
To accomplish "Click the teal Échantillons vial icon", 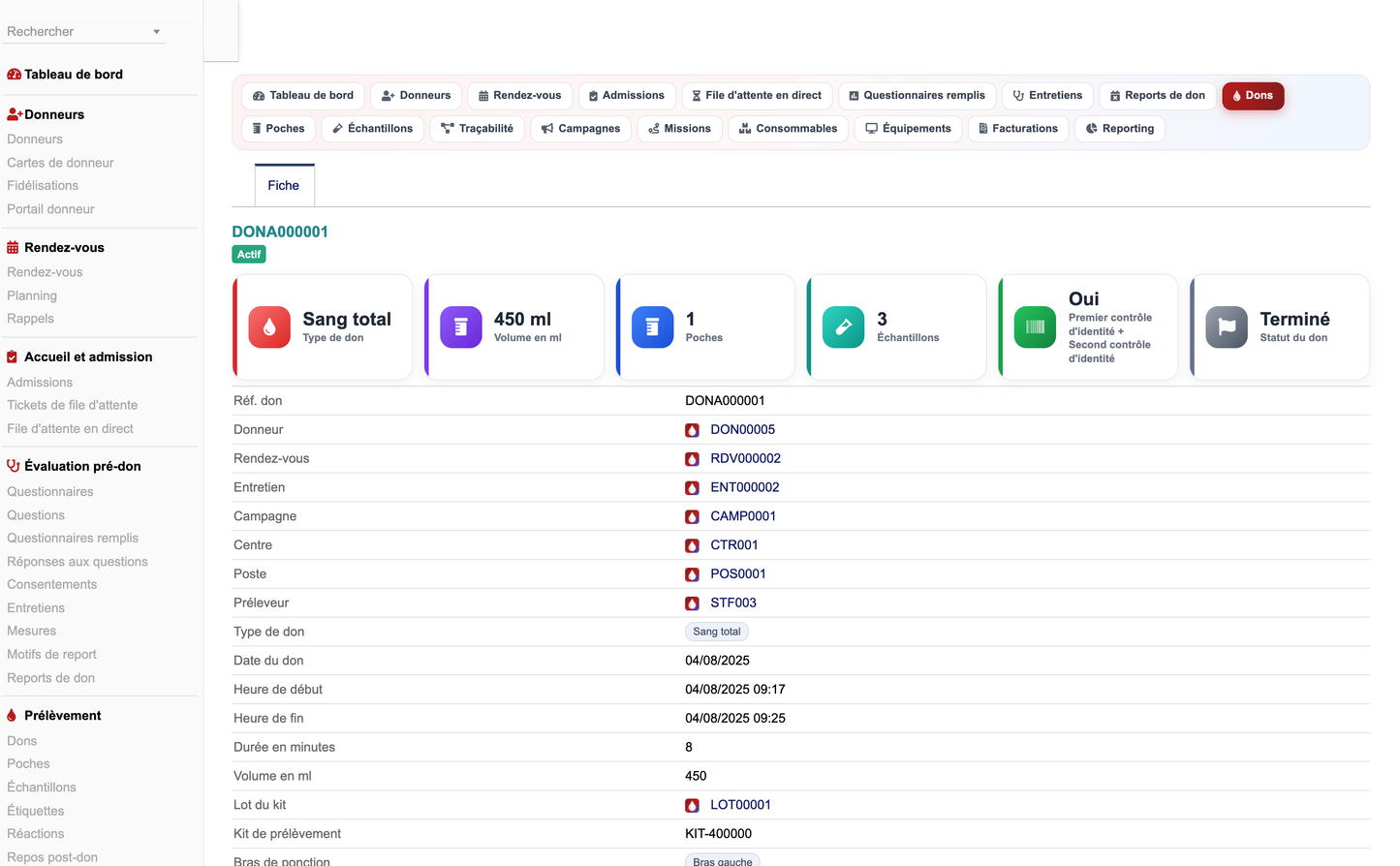I will 844,327.
